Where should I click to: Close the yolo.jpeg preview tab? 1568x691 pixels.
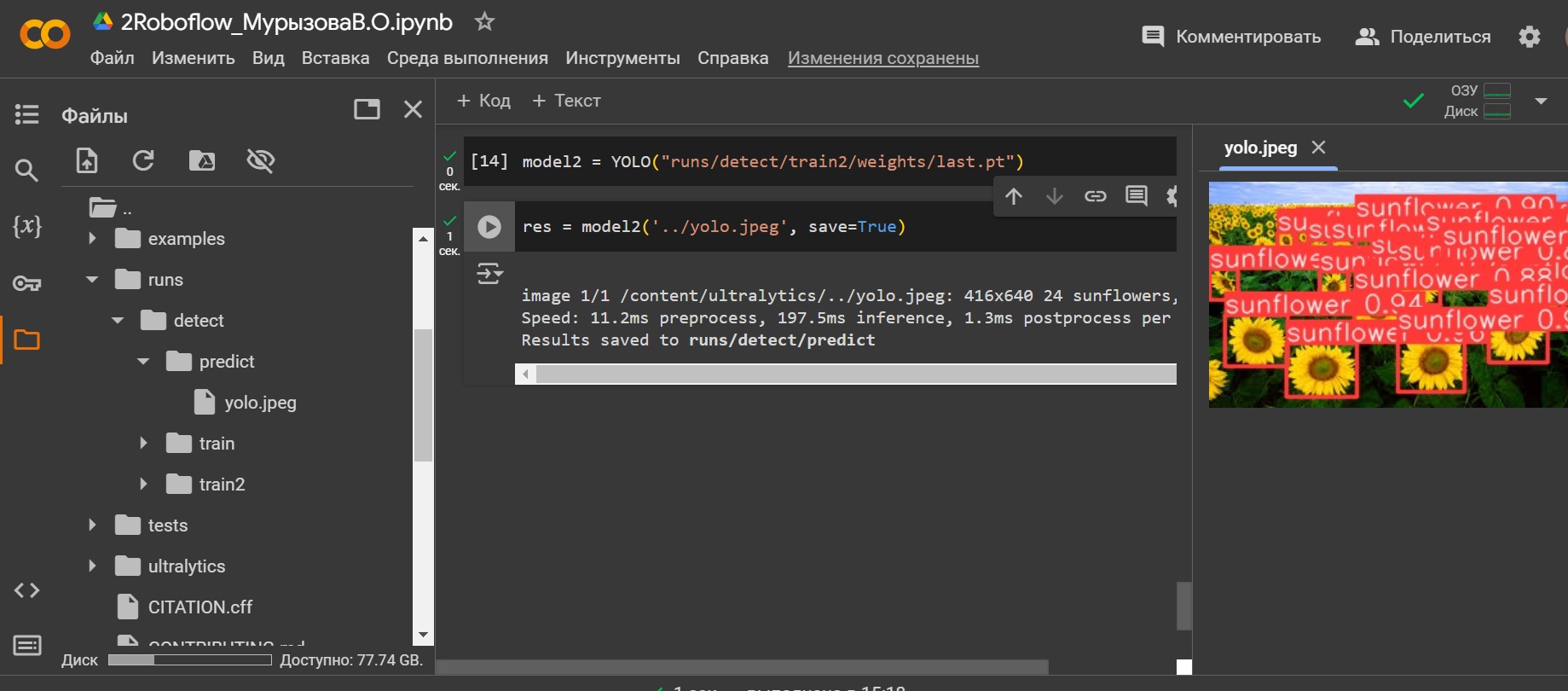(x=1318, y=148)
